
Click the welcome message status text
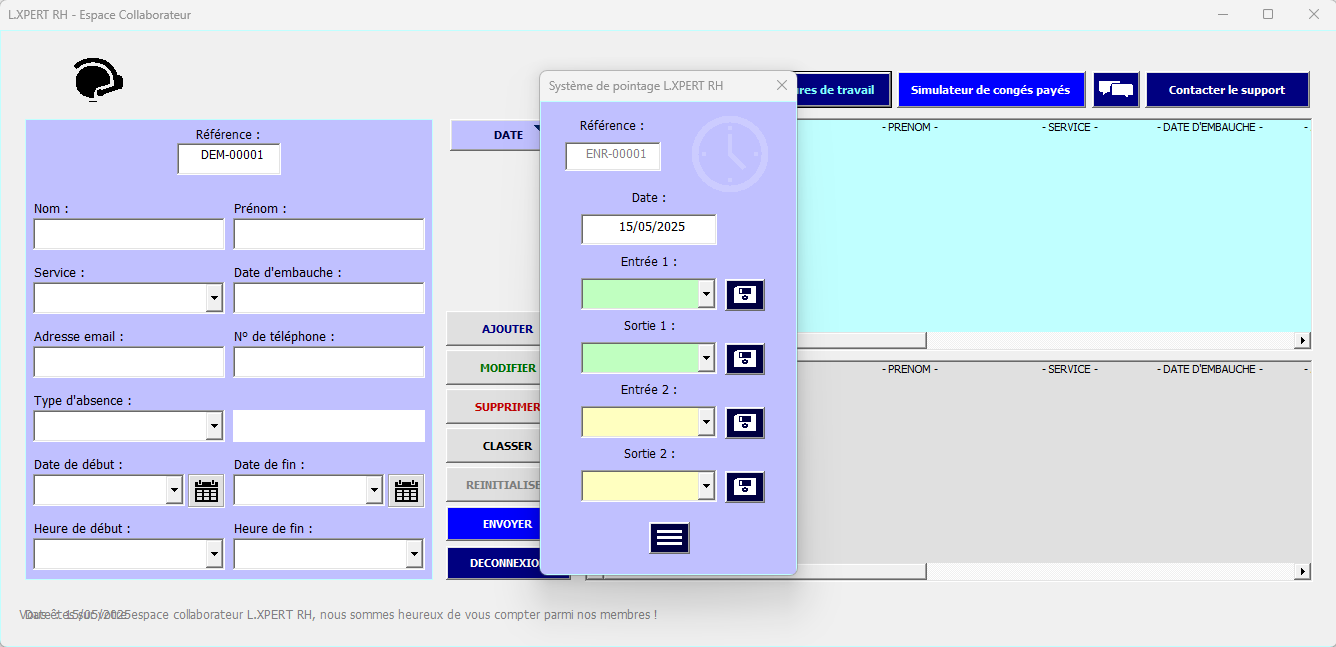338,614
